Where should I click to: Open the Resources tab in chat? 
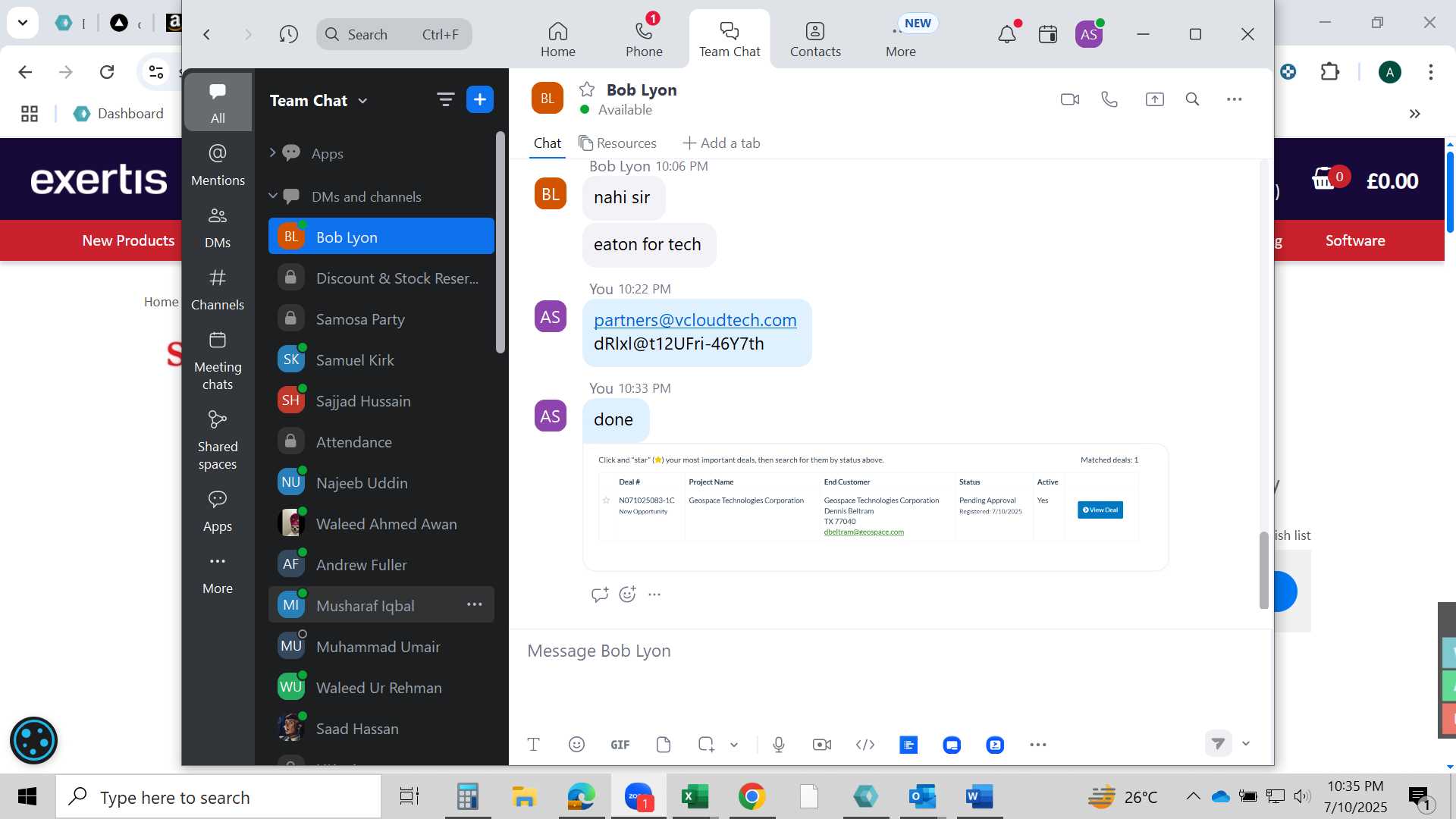(x=617, y=143)
